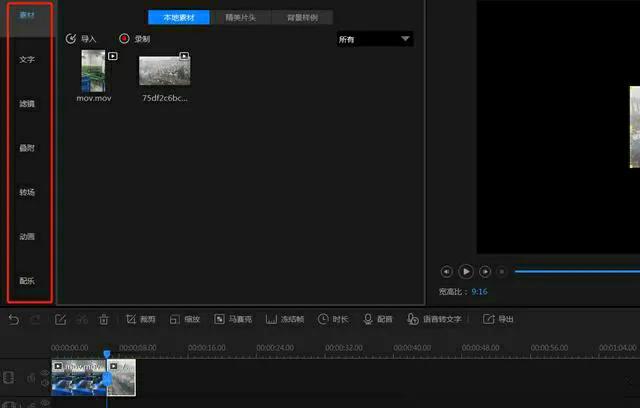Click the previous frame button in preview
The width and height of the screenshot is (640, 408).
(x=447, y=272)
